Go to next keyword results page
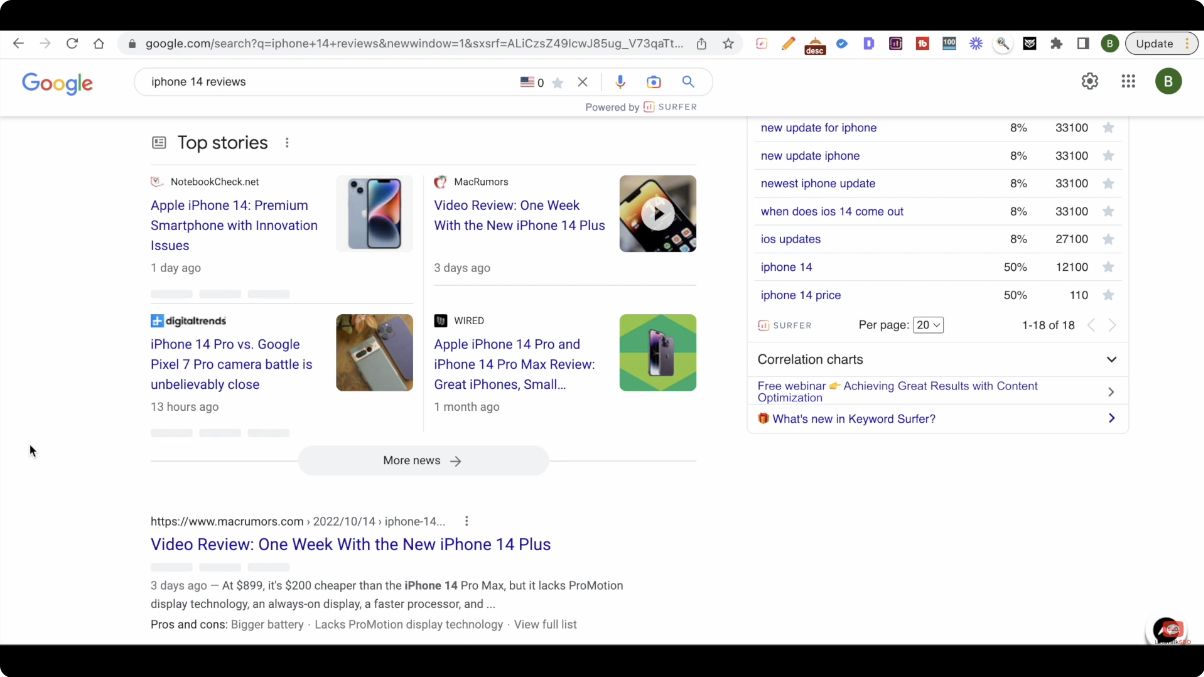The image size is (1204, 677). 1112,325
